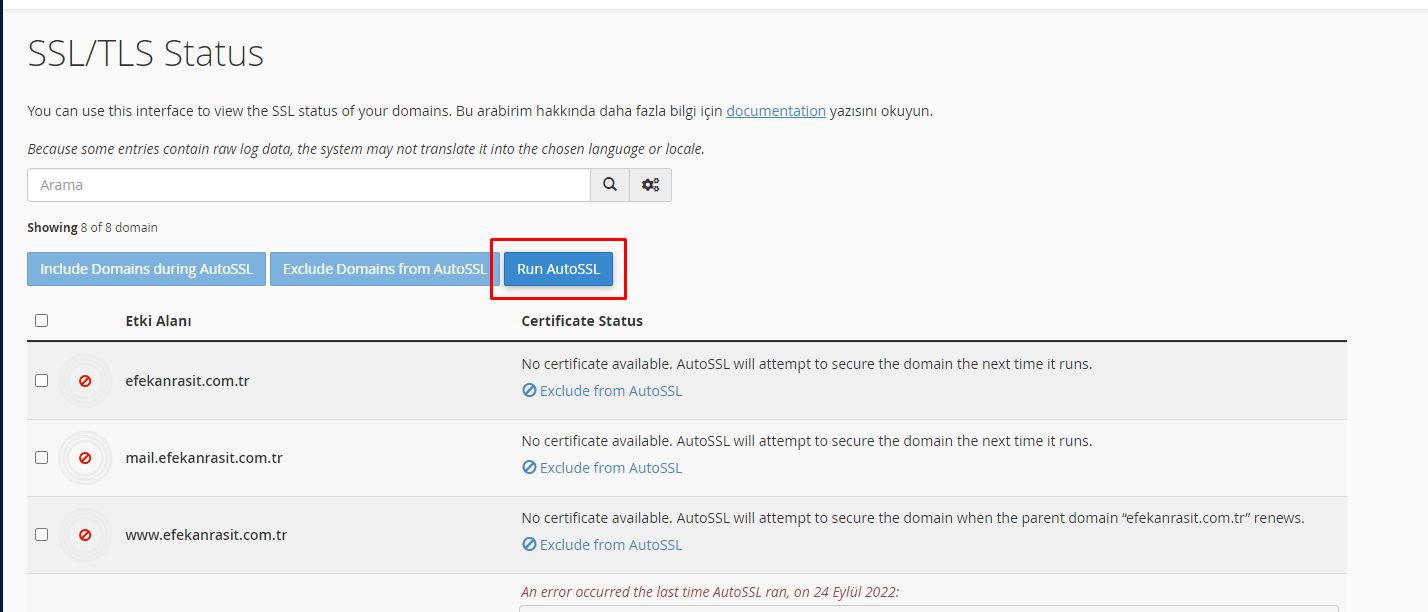Click the red status icon beside mail.efekanrasit.com.tr
Image resolution: width=1428 pixels, height=612 pixels.
click(85, 457)
